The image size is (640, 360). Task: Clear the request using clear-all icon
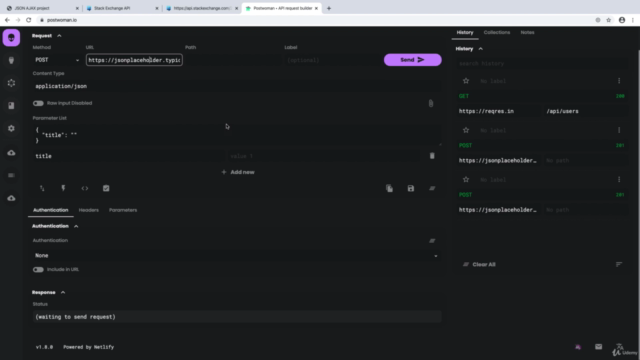pyautogui.click(x=432, y=188)
